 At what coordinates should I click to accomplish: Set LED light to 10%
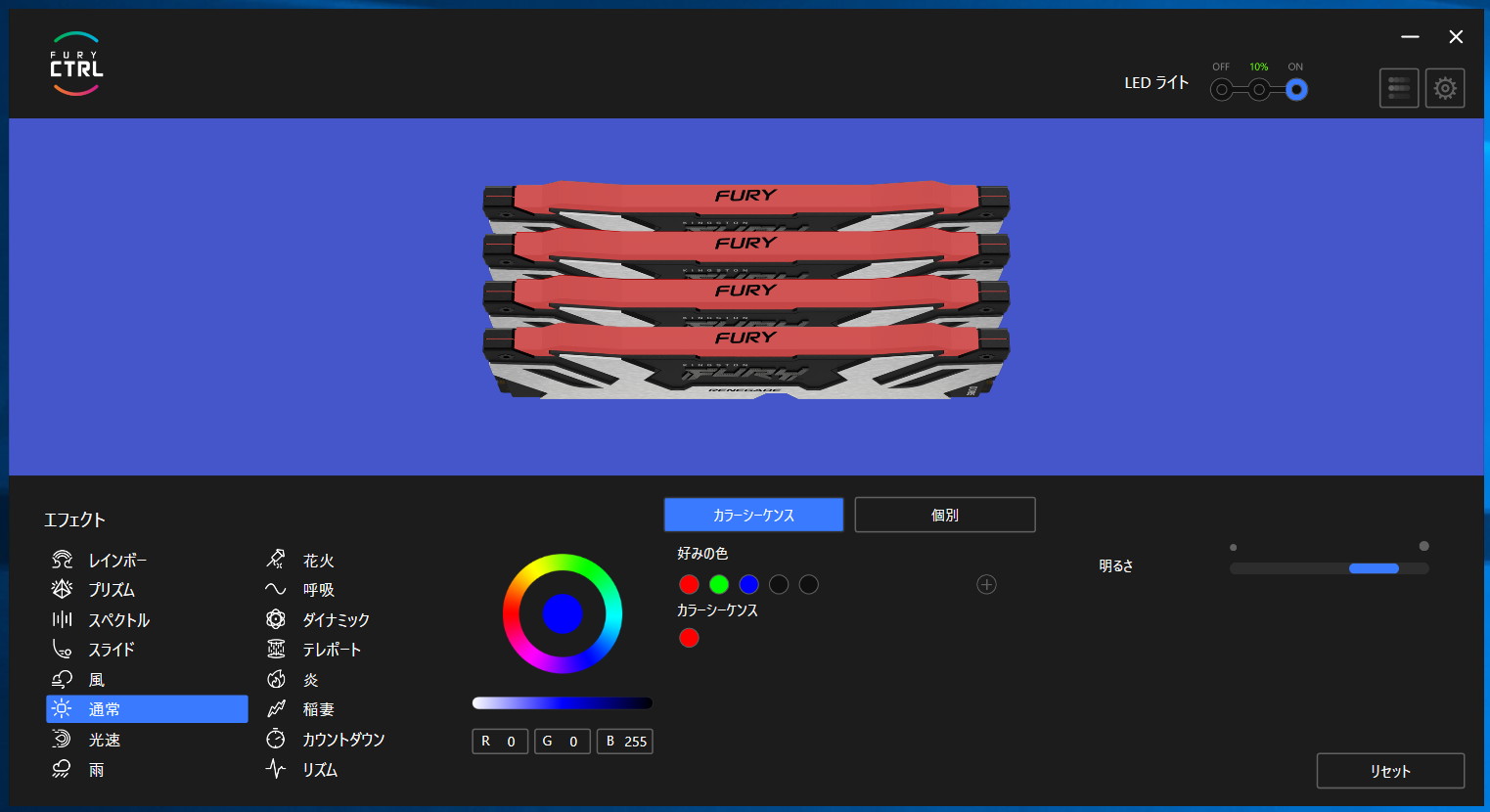1259,90
